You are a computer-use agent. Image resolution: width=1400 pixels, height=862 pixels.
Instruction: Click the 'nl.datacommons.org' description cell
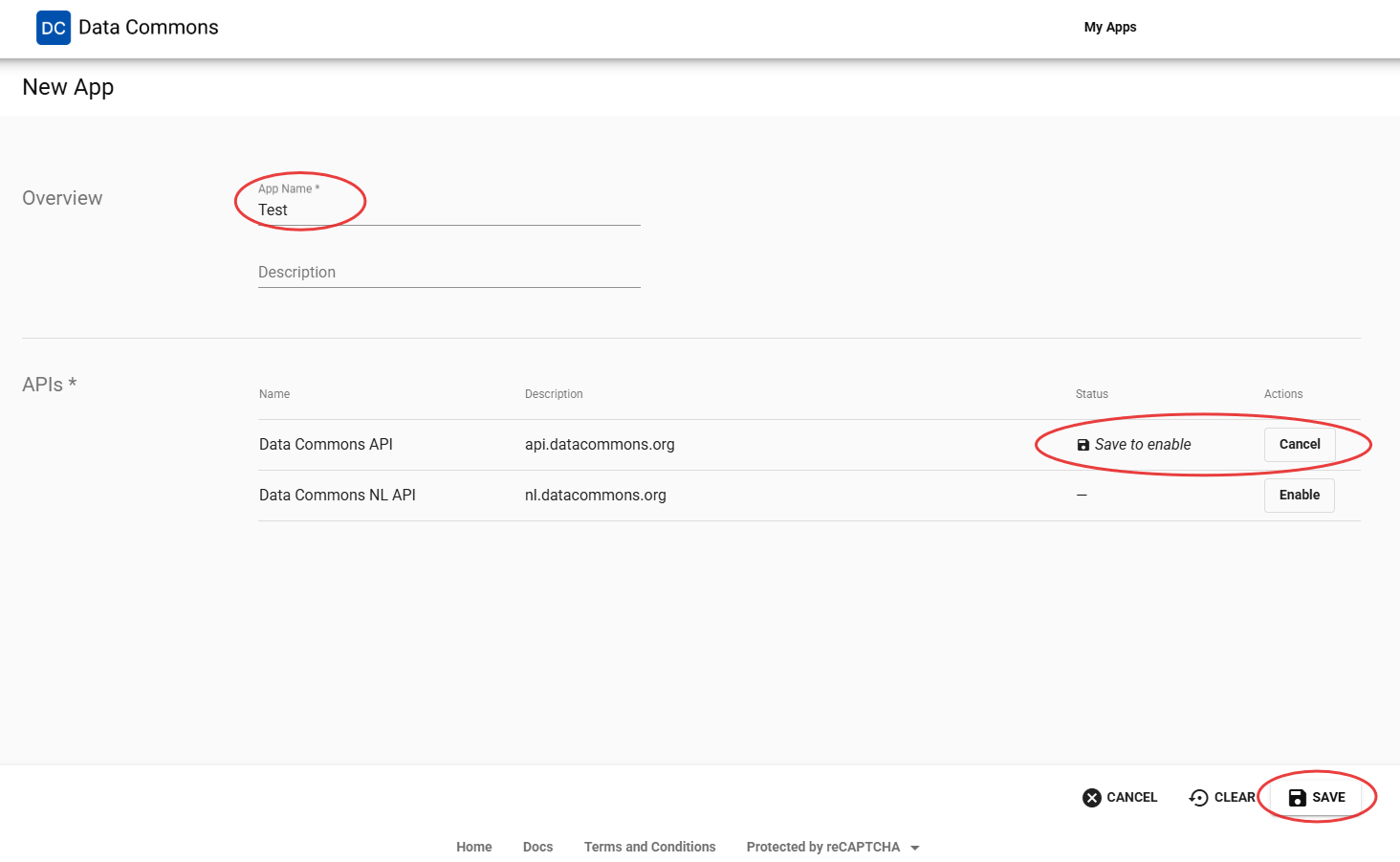coord(595,496)
